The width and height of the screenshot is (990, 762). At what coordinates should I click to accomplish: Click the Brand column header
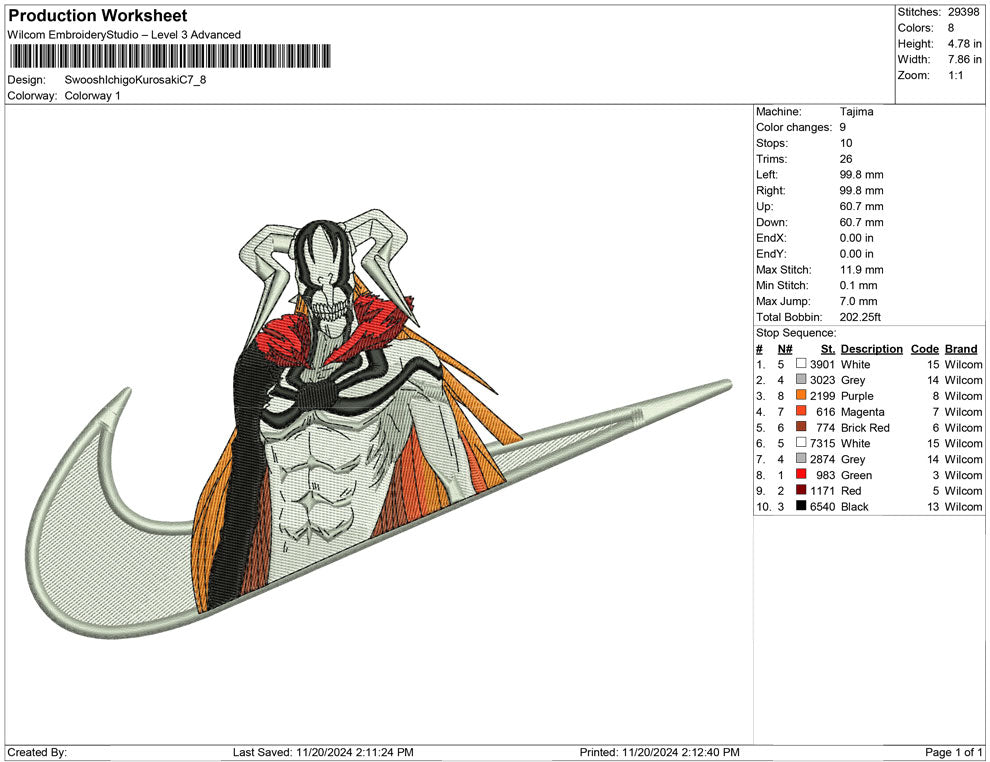pyautogui.click(x=961, y=349)
